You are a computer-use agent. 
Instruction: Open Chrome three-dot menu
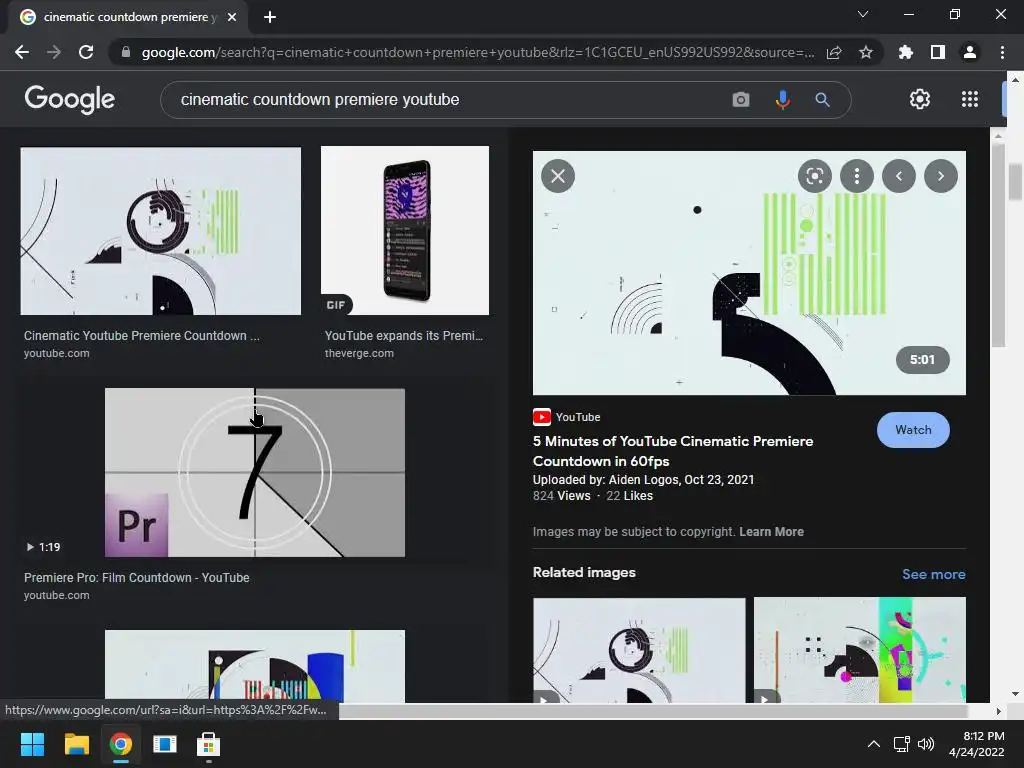(1002, 52)
